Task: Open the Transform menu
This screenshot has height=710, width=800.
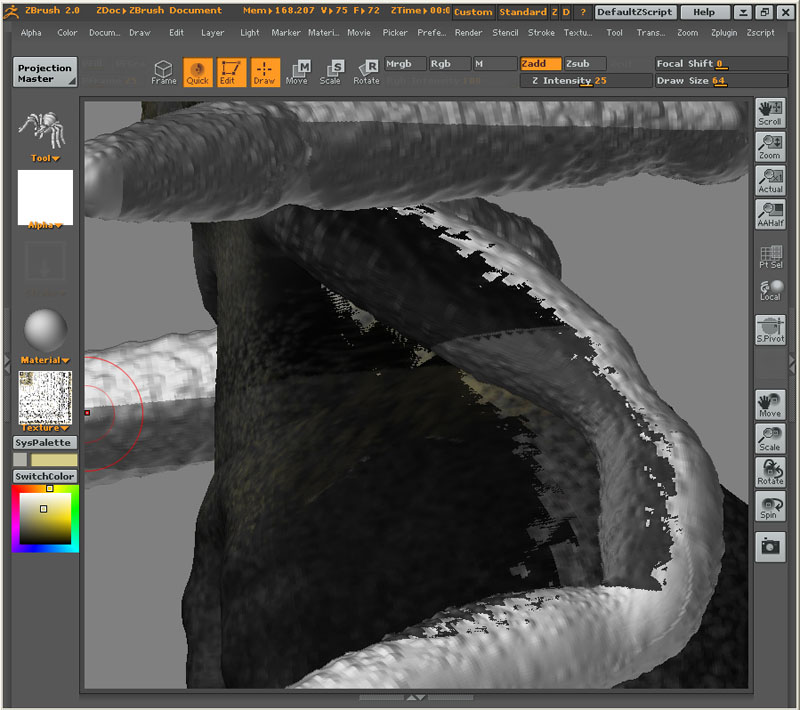Action: [x=651, y=33]
